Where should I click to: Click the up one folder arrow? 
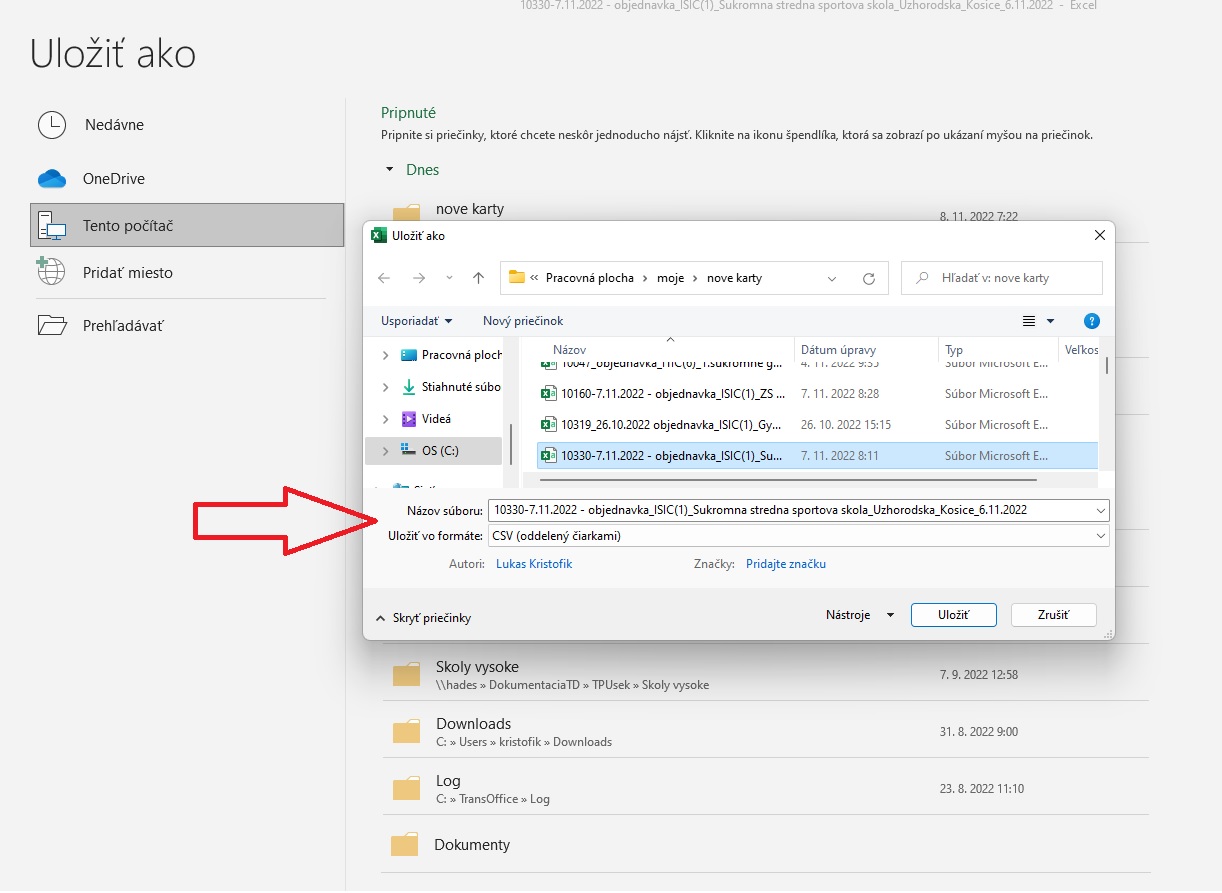478,278
